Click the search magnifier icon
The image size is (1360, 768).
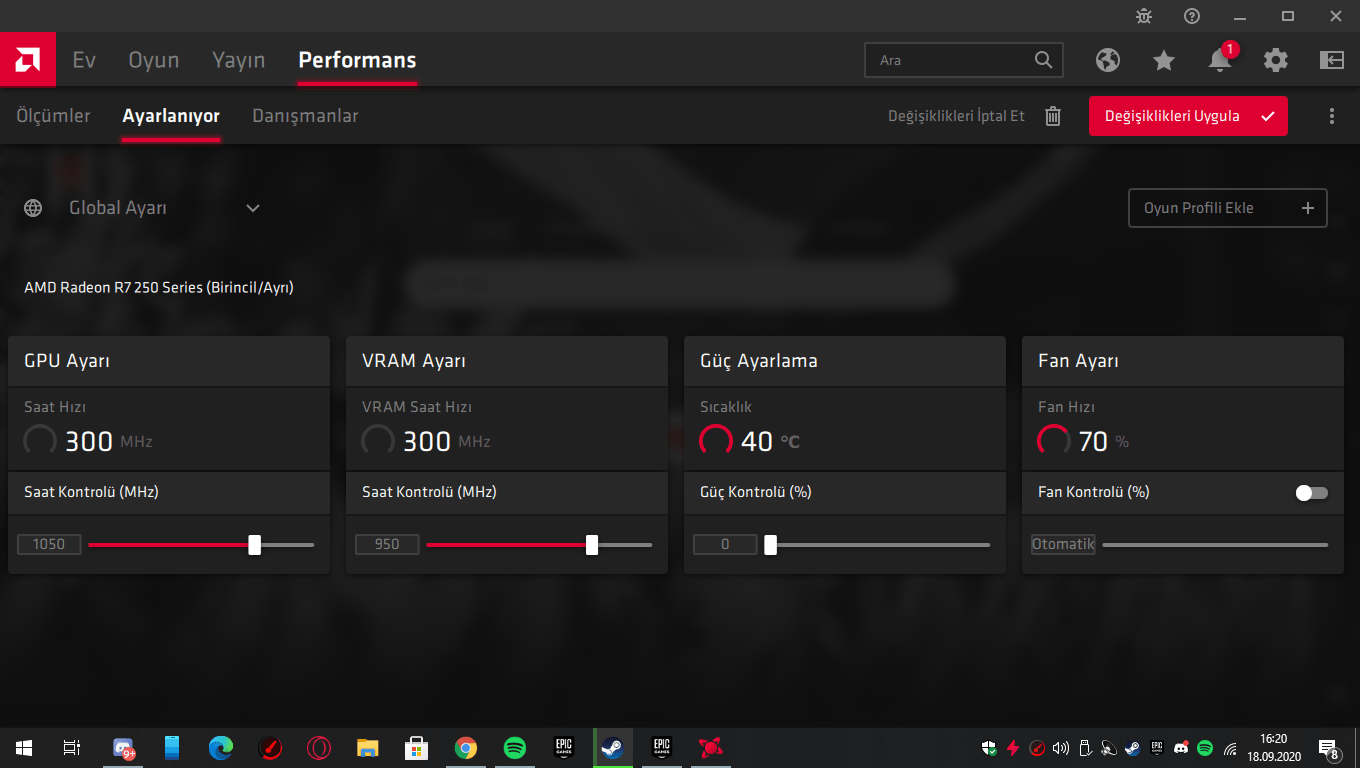[1043, 60]
